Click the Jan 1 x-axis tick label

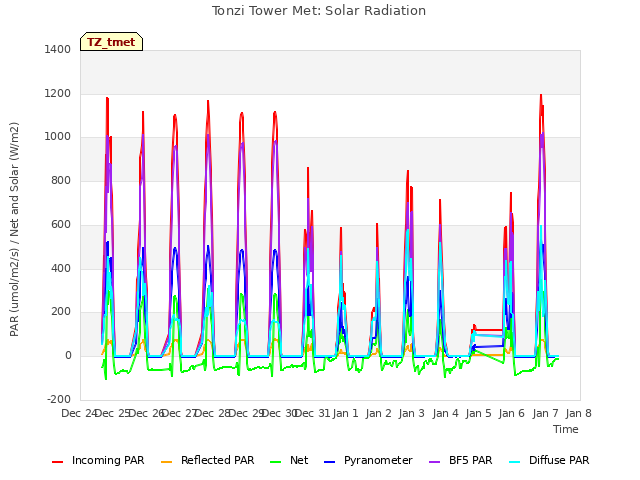pos(345,413)
